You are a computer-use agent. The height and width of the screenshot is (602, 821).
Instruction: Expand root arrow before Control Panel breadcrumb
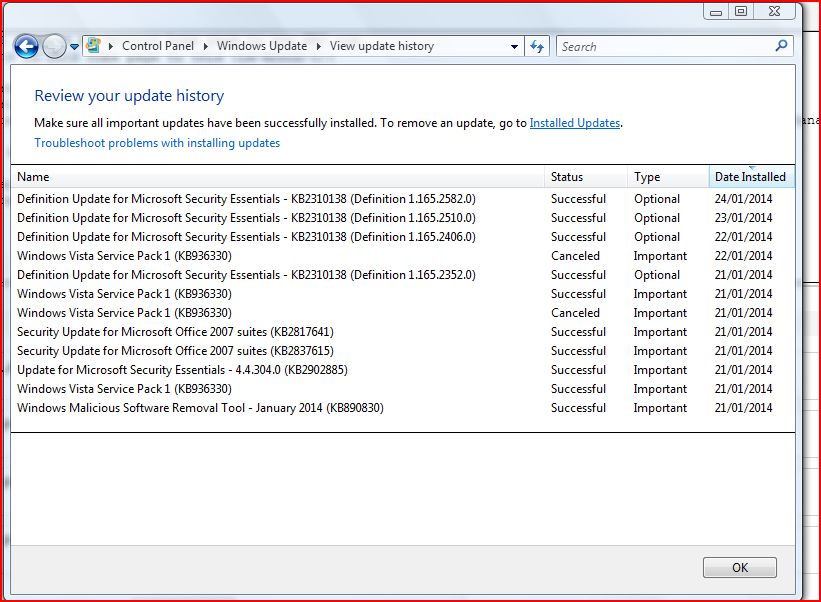[x=110, y=46]
